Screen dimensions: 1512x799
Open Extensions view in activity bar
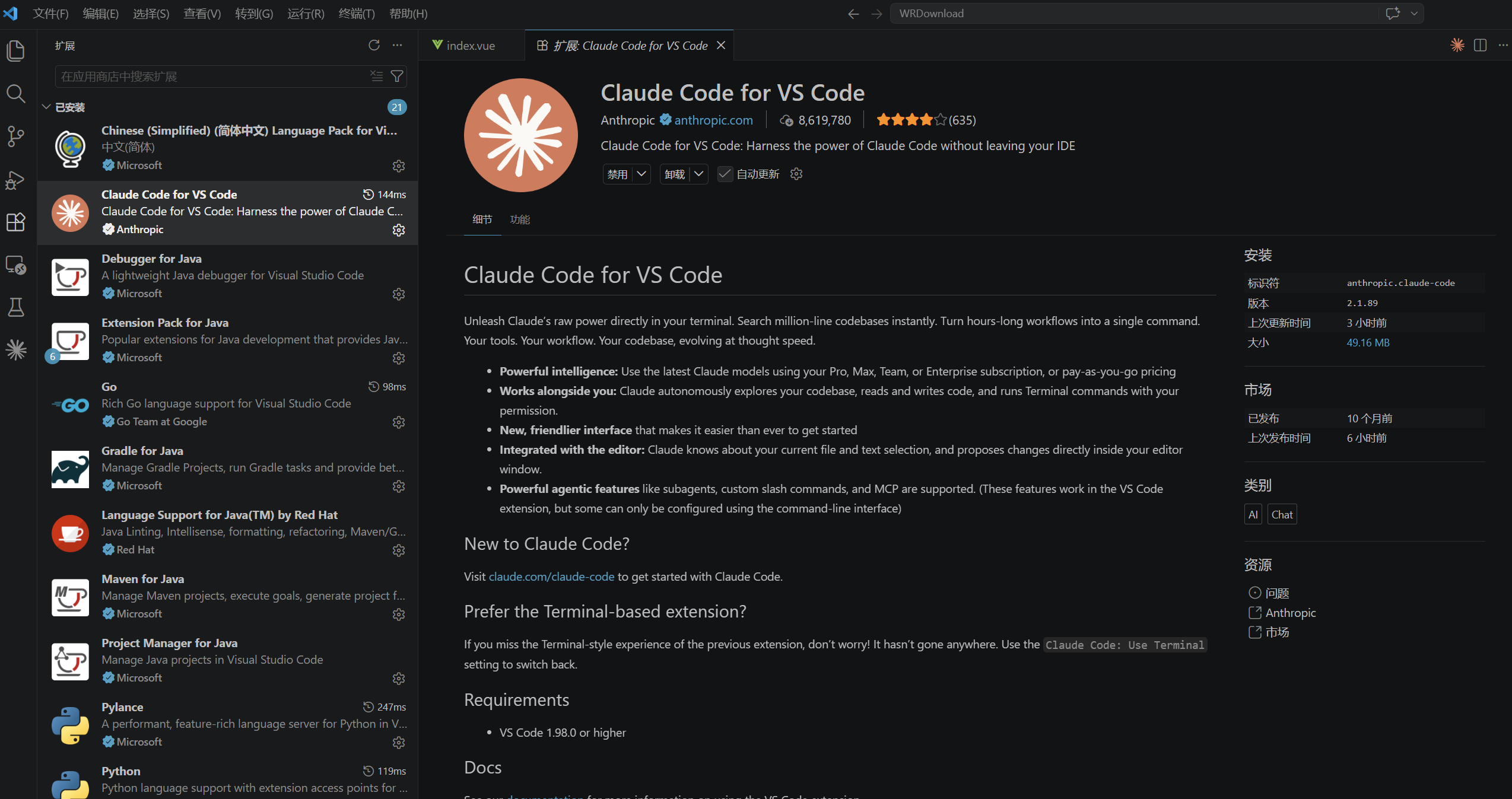[16, 222]
